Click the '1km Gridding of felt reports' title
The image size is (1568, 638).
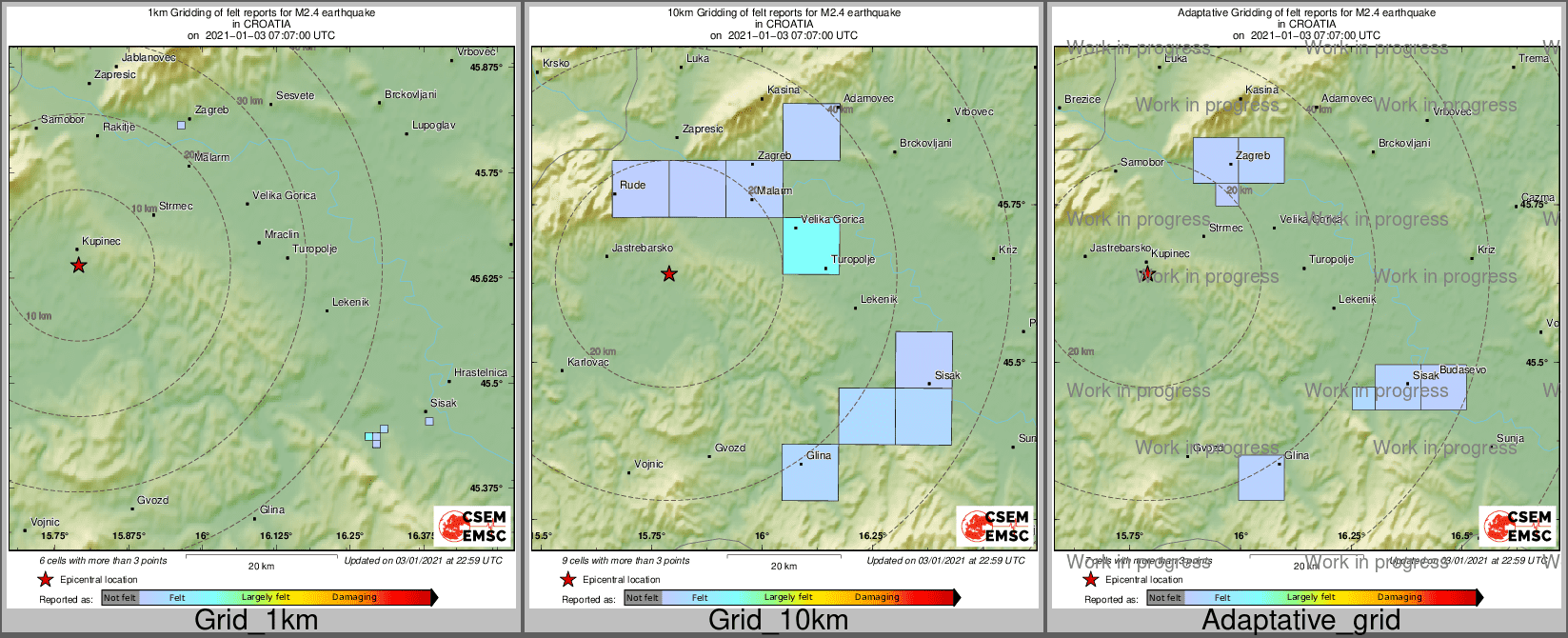262,13
